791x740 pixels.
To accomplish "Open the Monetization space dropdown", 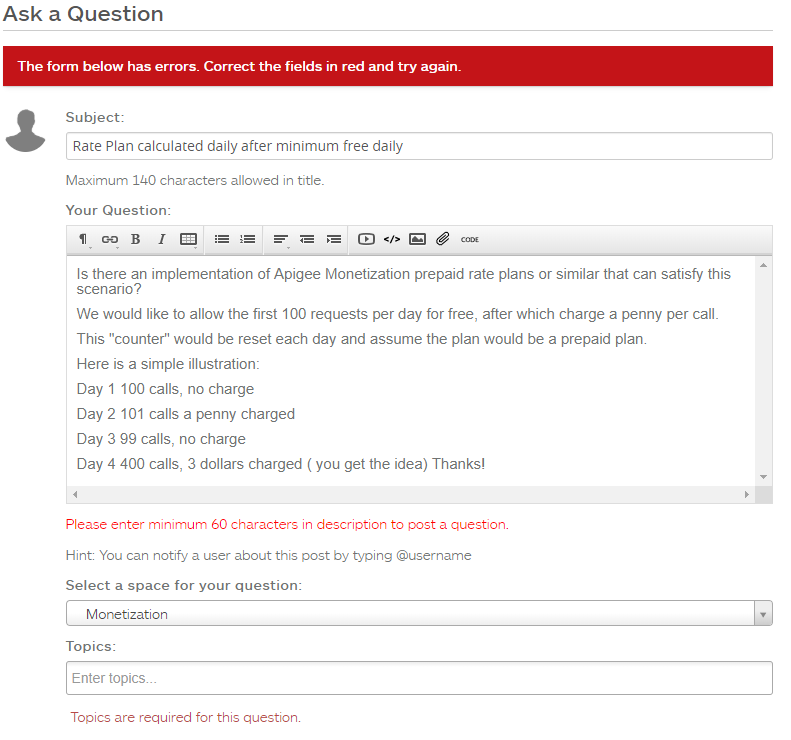I will (419, 613).
